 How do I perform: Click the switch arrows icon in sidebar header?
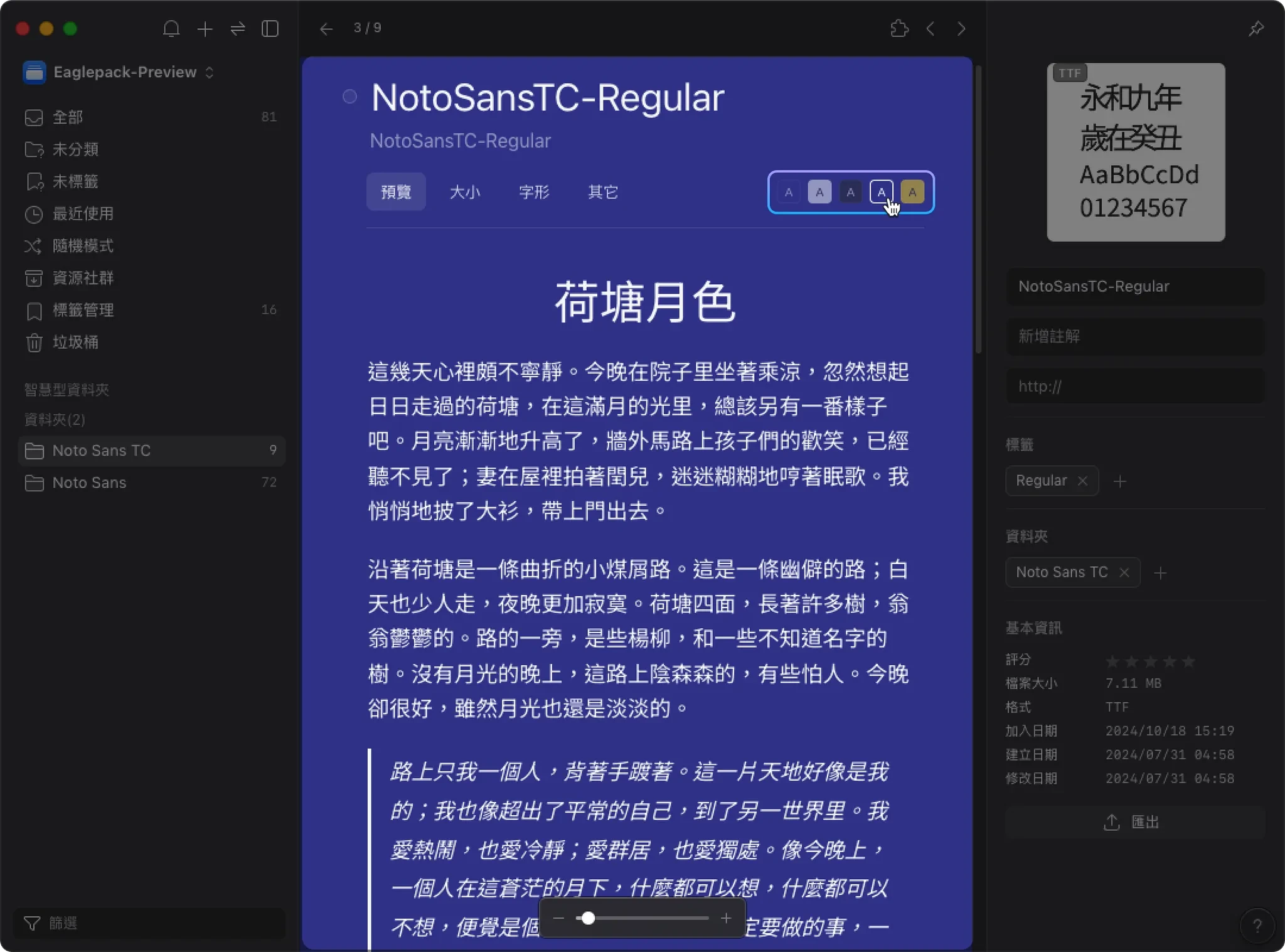point(238,29)
